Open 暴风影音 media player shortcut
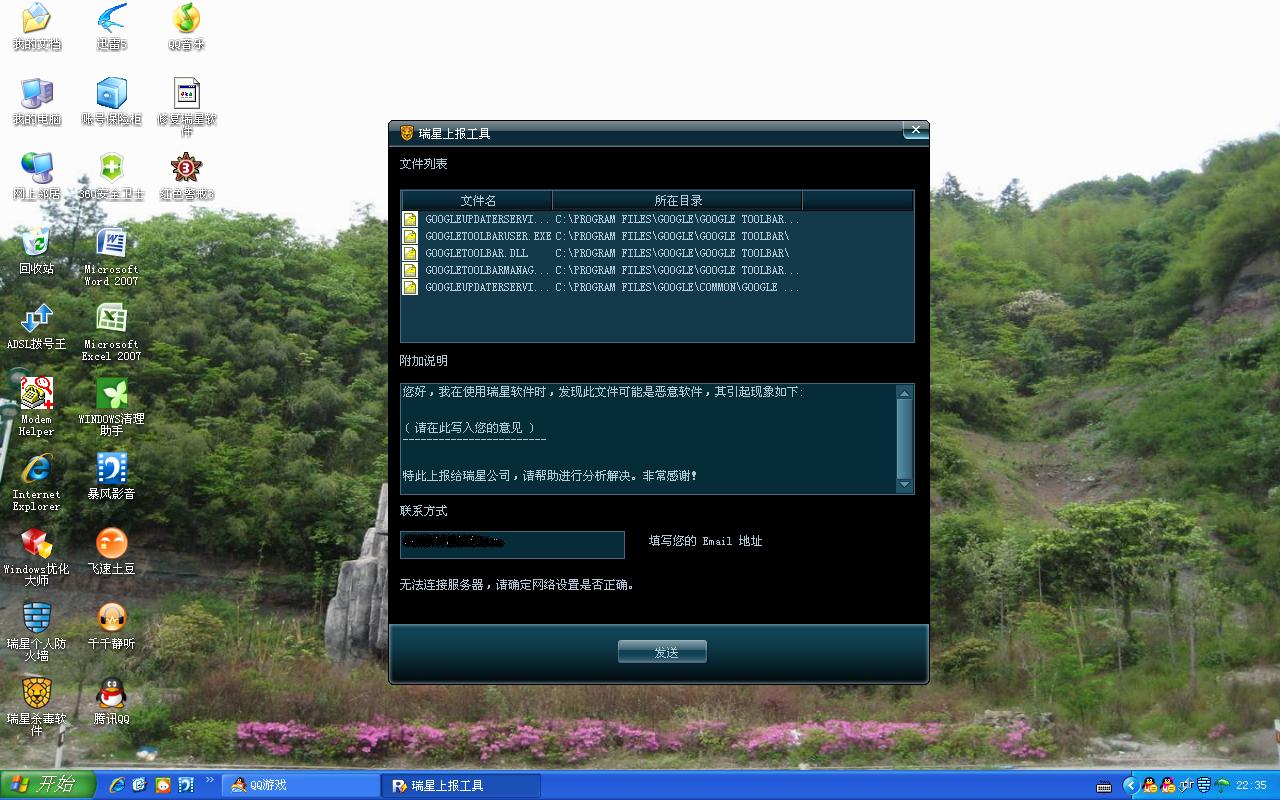The height and width of the screenshot is (800, 1280). (111, 476)
